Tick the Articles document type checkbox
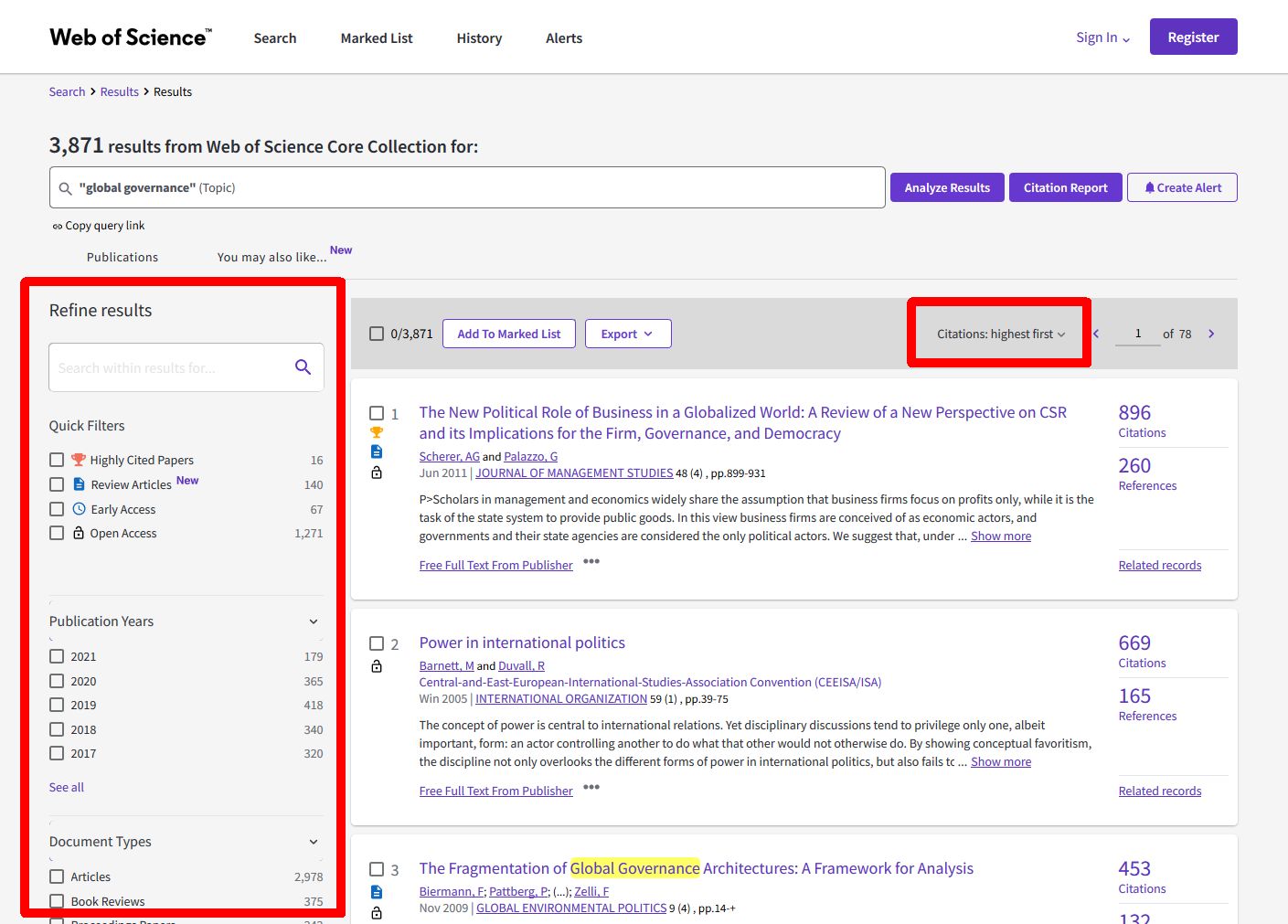 click(x=57, y=876)
